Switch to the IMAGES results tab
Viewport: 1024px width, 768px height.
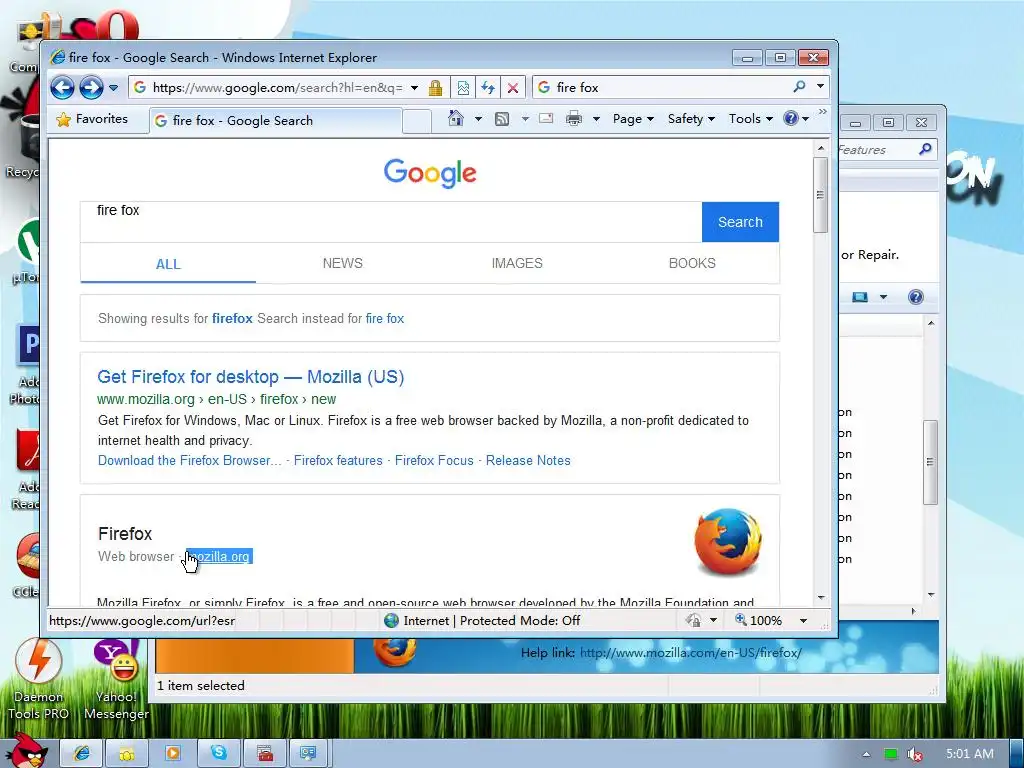click(x=517, y=263)
